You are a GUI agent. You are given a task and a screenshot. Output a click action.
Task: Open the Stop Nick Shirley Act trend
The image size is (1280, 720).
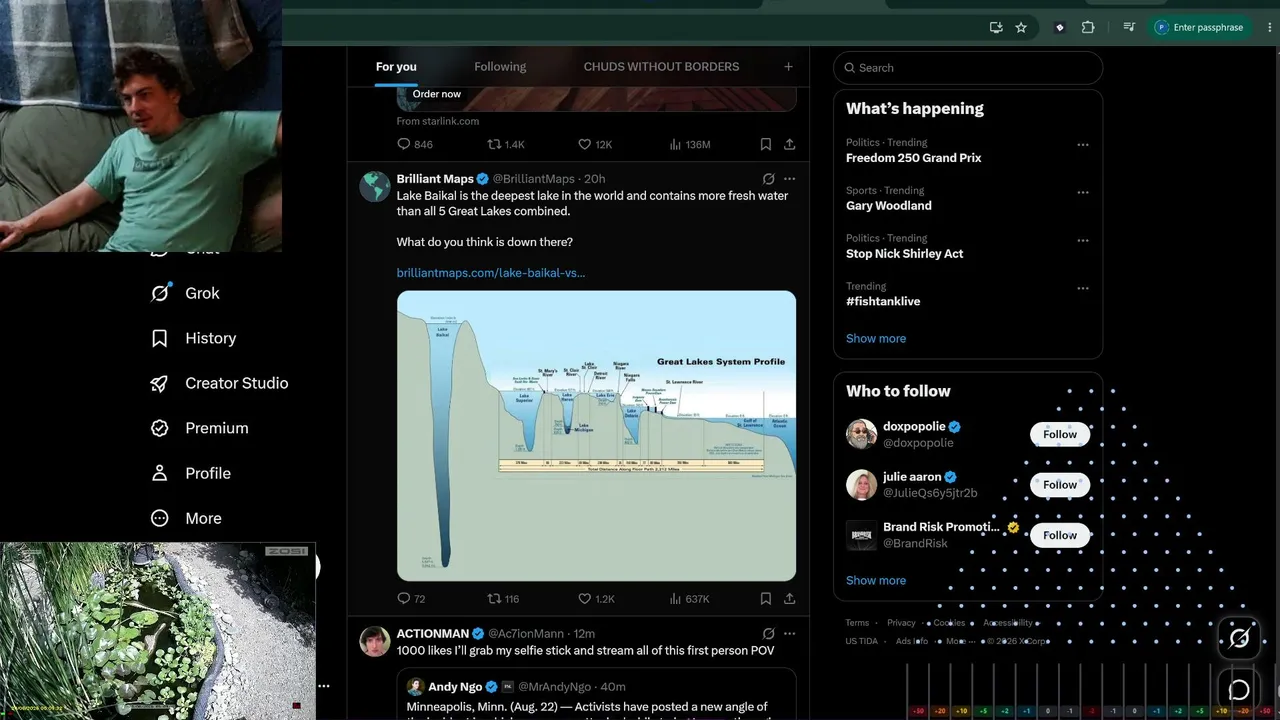pyautogui.click(x=905, y=254)
